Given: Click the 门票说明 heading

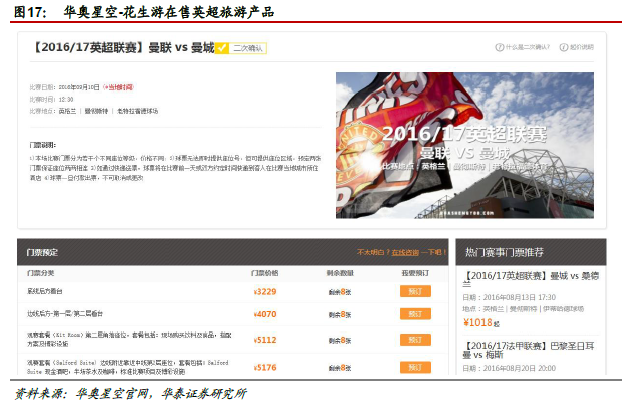Looking at the screenshot, I should pyautogui.click(x=43, y=145).
